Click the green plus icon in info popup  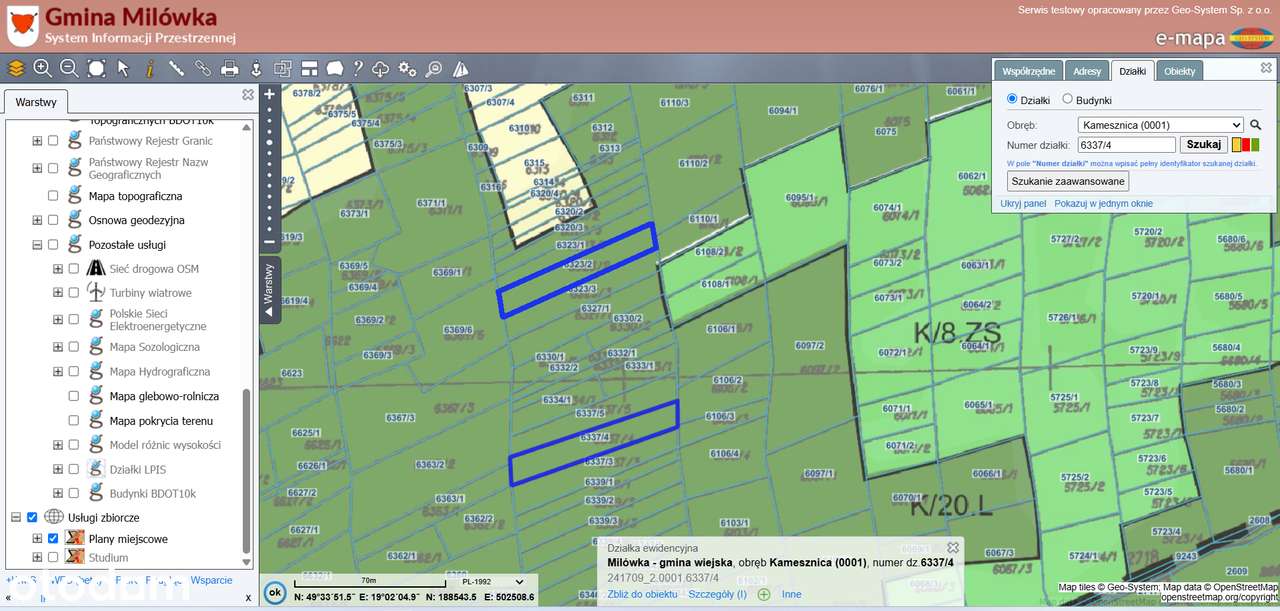pyautogui.click(x=764, y=594)
